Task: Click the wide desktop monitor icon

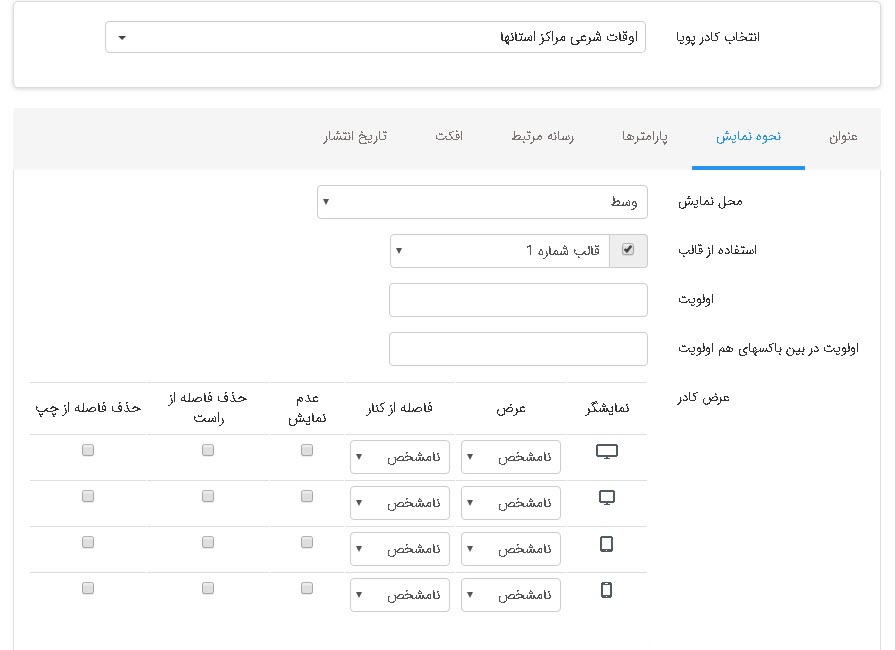Action: (x=607, y=452)
